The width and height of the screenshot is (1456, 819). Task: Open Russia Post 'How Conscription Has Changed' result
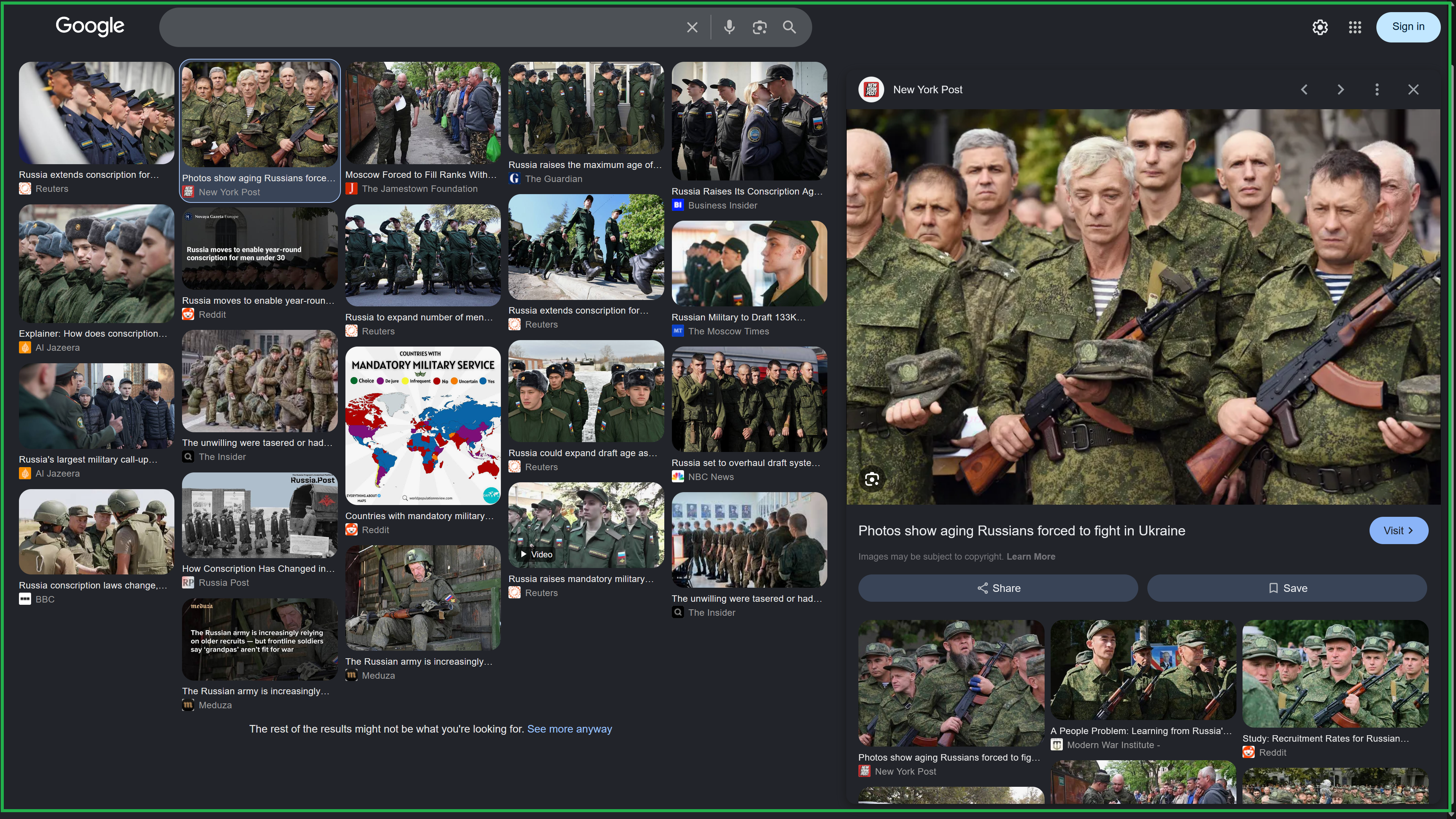(260, 516)
